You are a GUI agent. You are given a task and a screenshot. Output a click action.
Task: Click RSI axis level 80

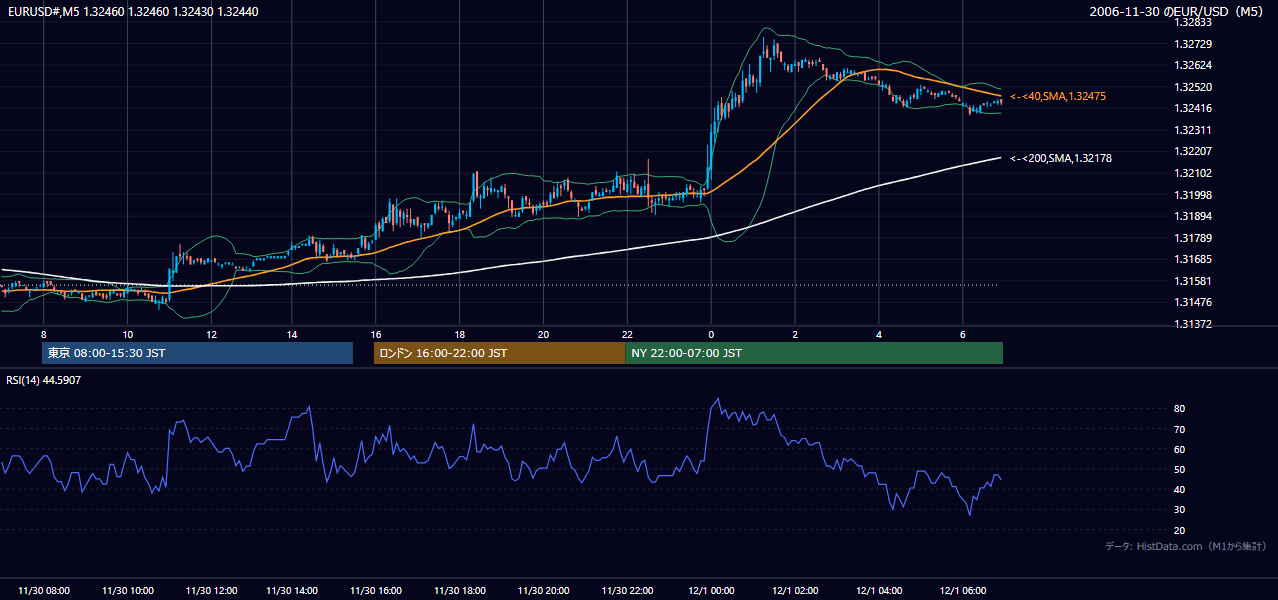point(1180,409)
